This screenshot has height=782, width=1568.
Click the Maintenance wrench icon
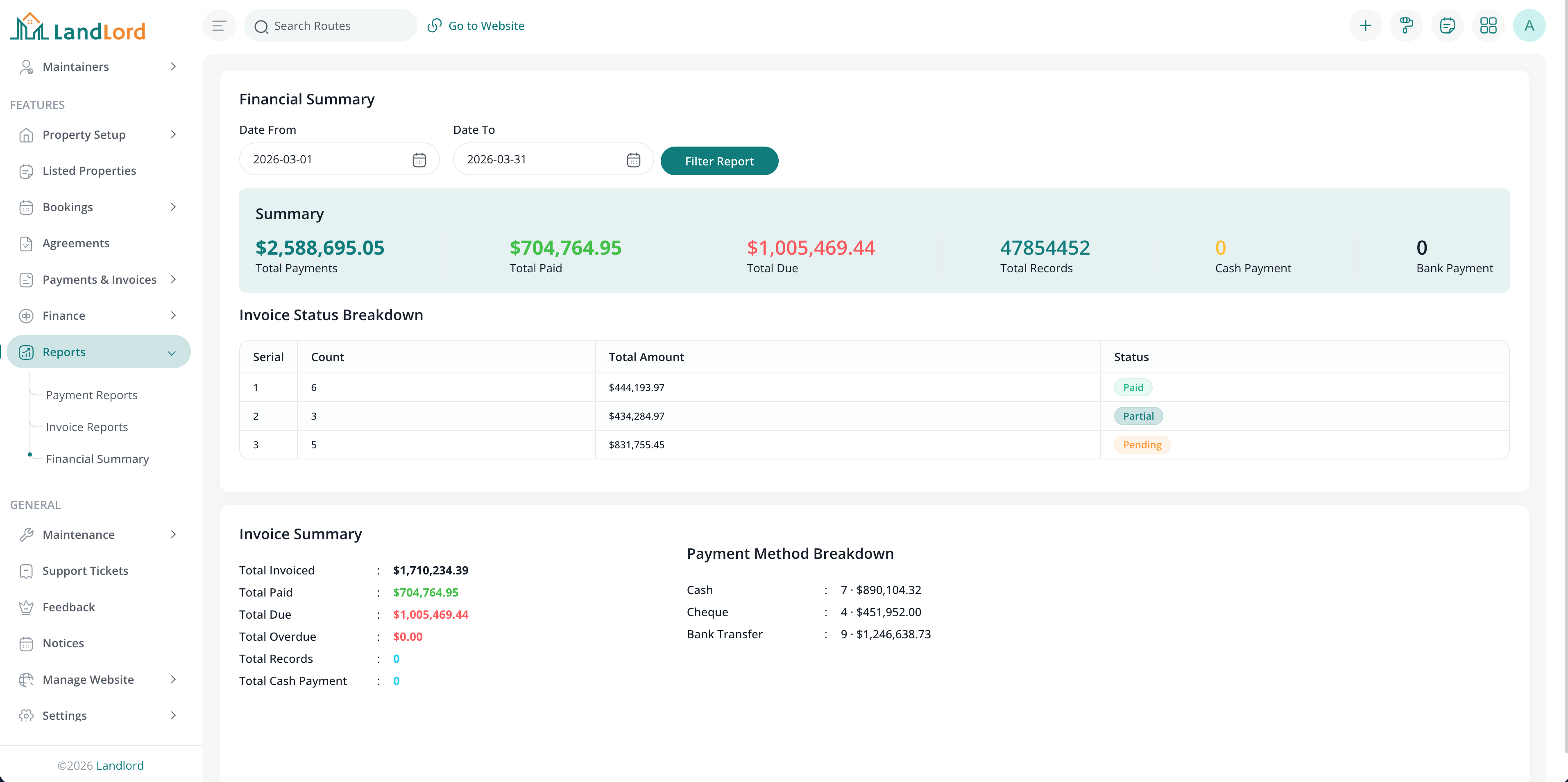[26, 534]
